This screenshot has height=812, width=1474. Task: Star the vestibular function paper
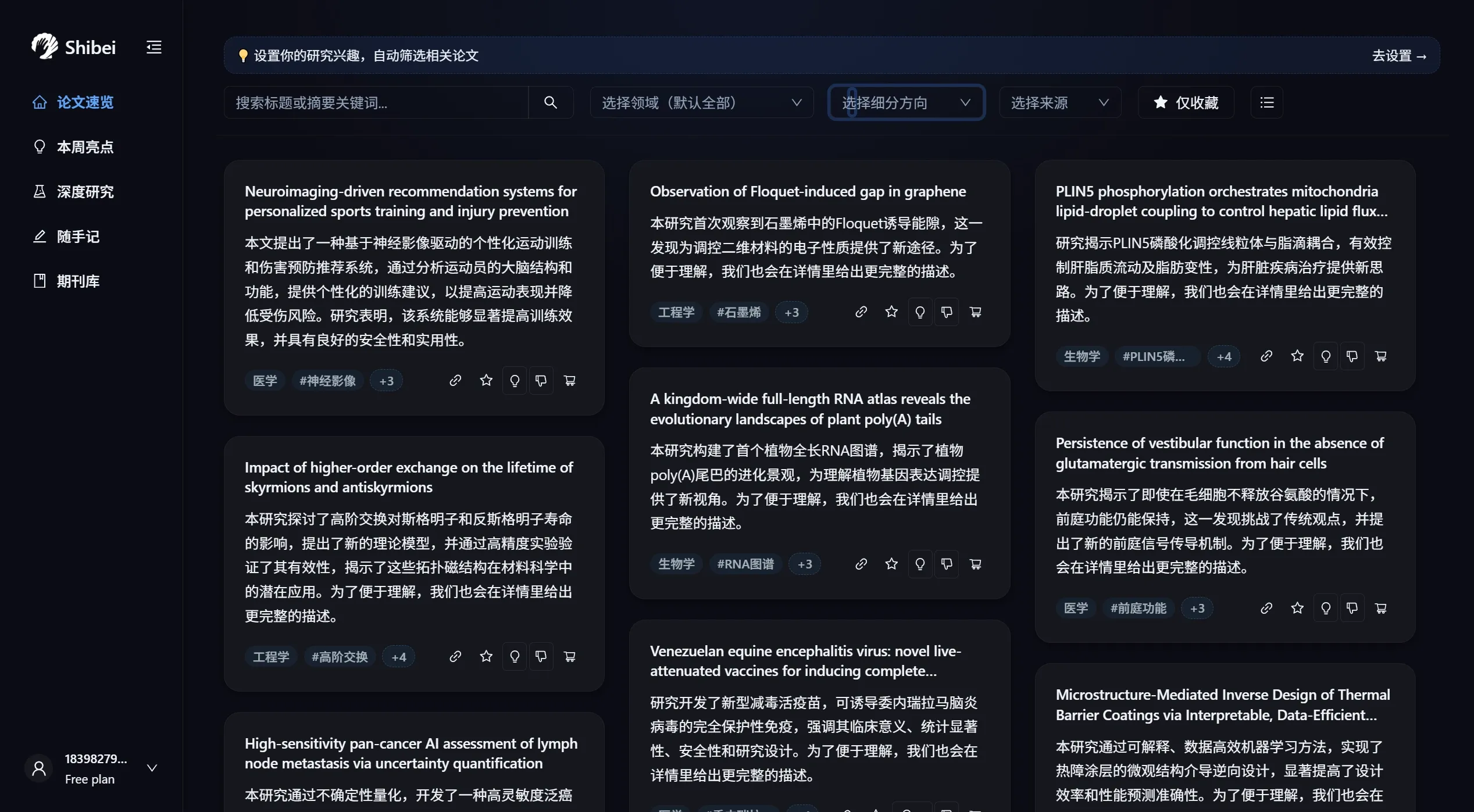pyautogui.click(x=1296, y=607)
